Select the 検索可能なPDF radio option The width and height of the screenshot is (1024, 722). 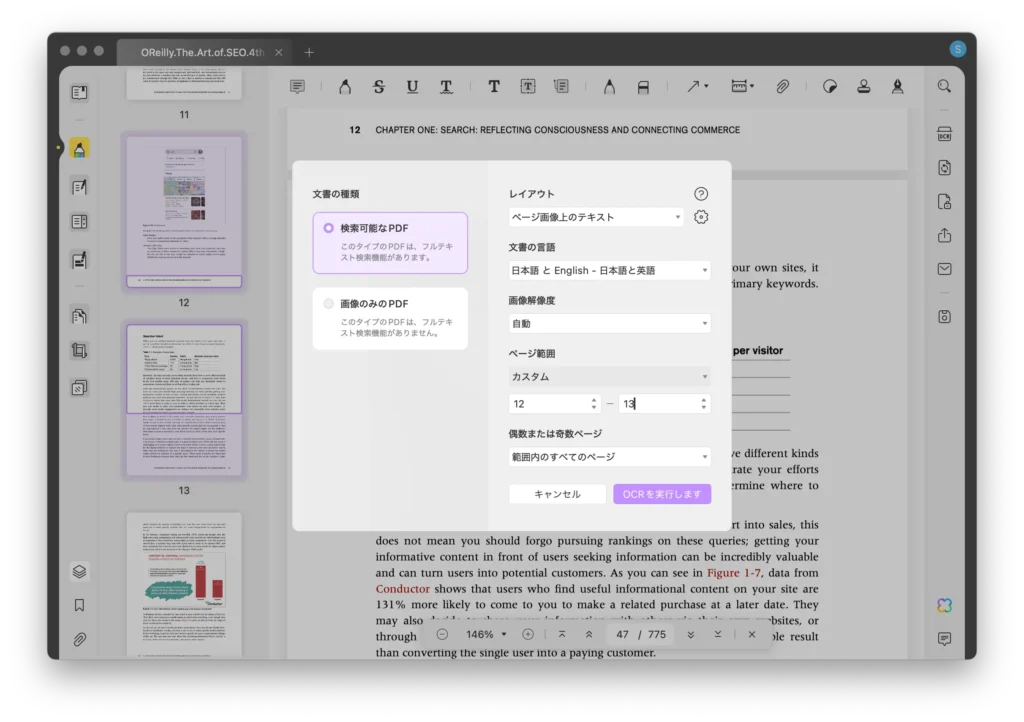[x=328, y=228]
